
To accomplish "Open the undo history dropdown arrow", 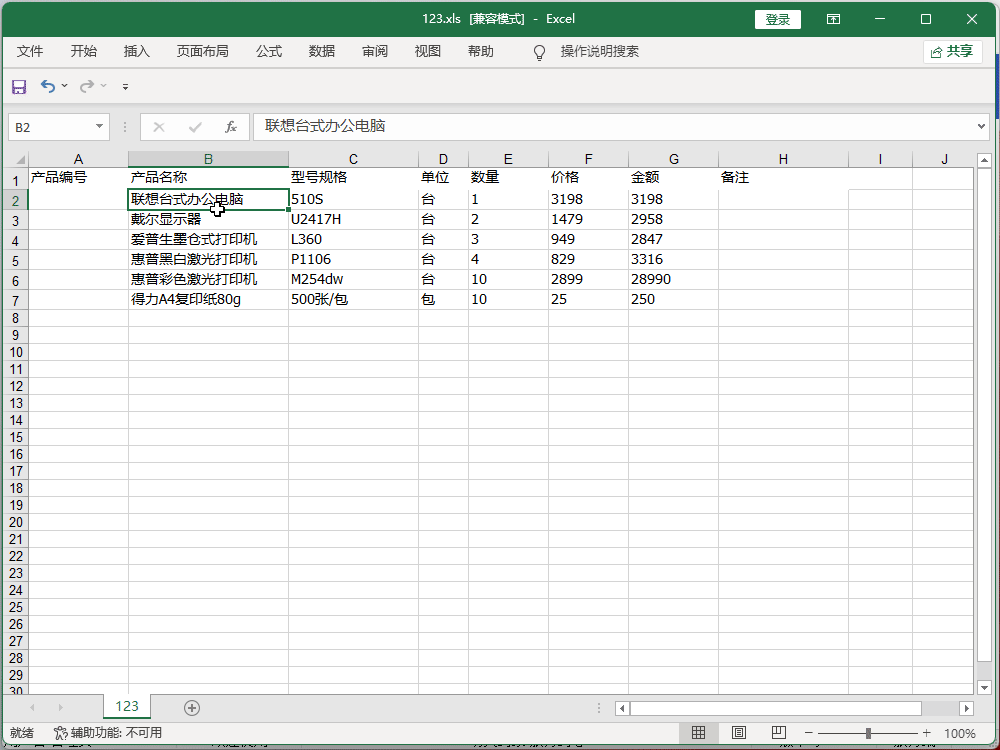I will coord(64,86).
